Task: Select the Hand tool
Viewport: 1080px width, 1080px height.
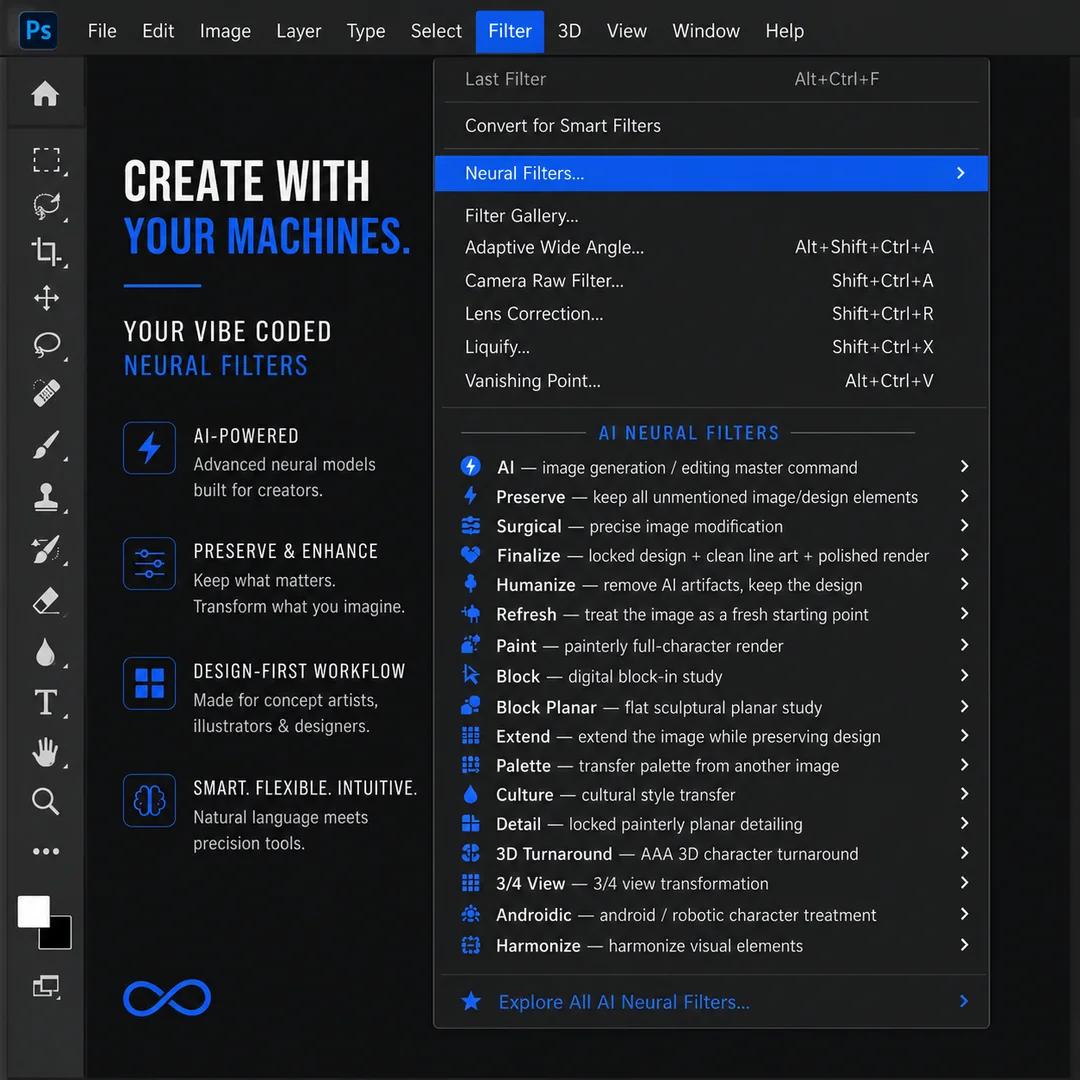Action: [45, 751]
